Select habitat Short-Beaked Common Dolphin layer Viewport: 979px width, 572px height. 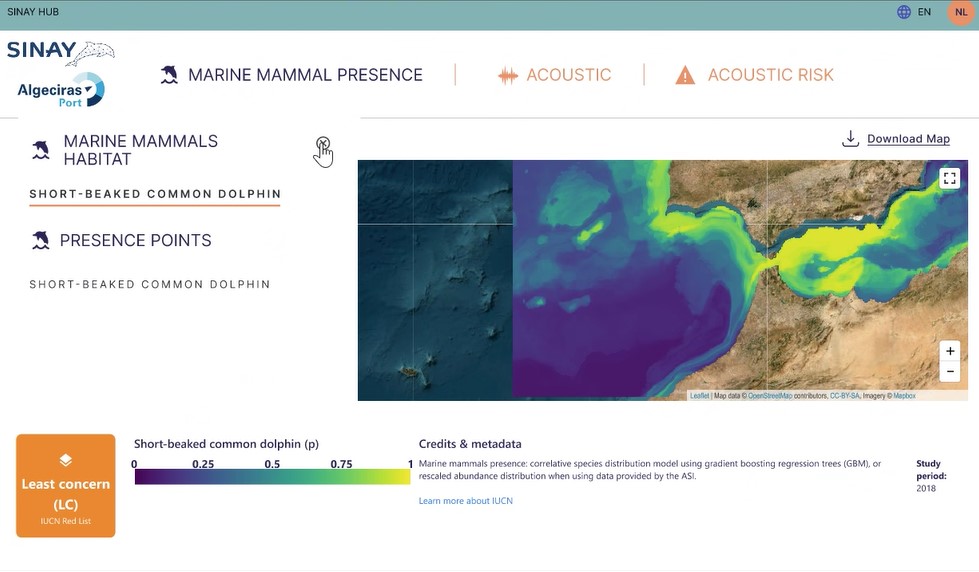tap(155, 194)
